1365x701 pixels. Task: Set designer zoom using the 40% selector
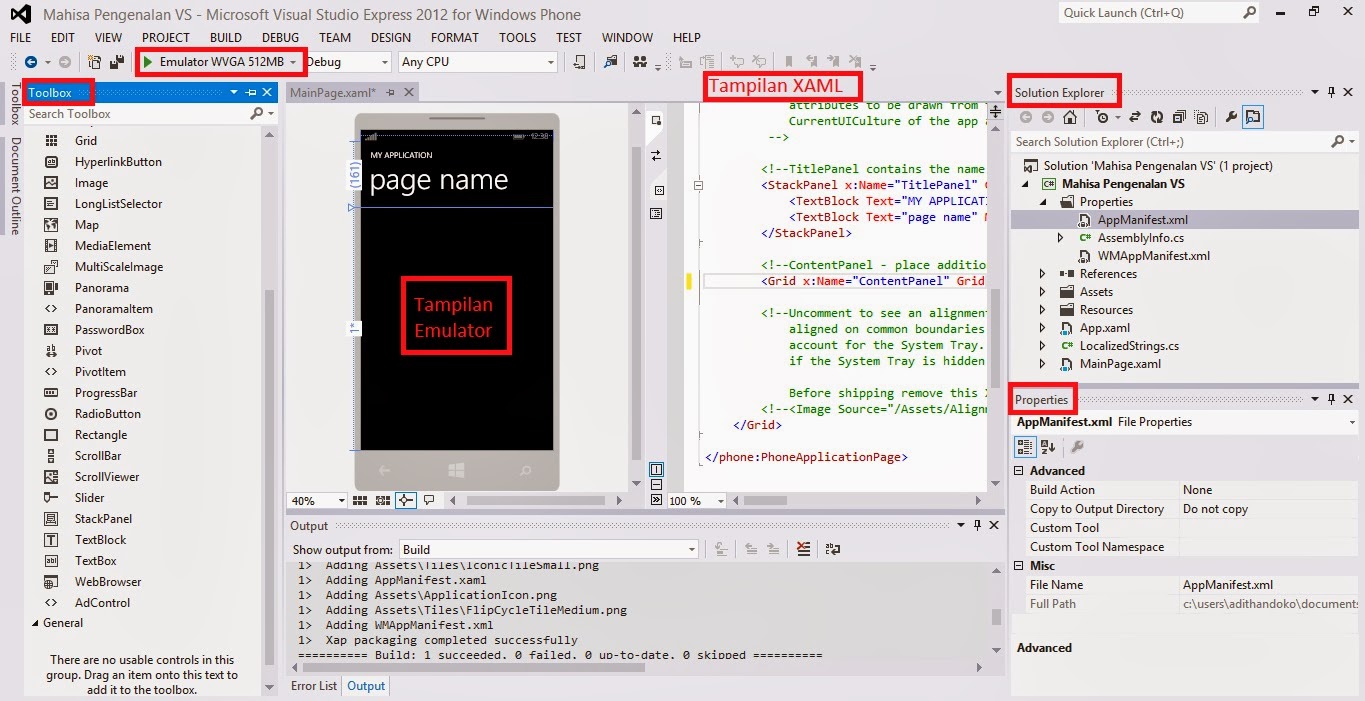(x=316, y=500)
